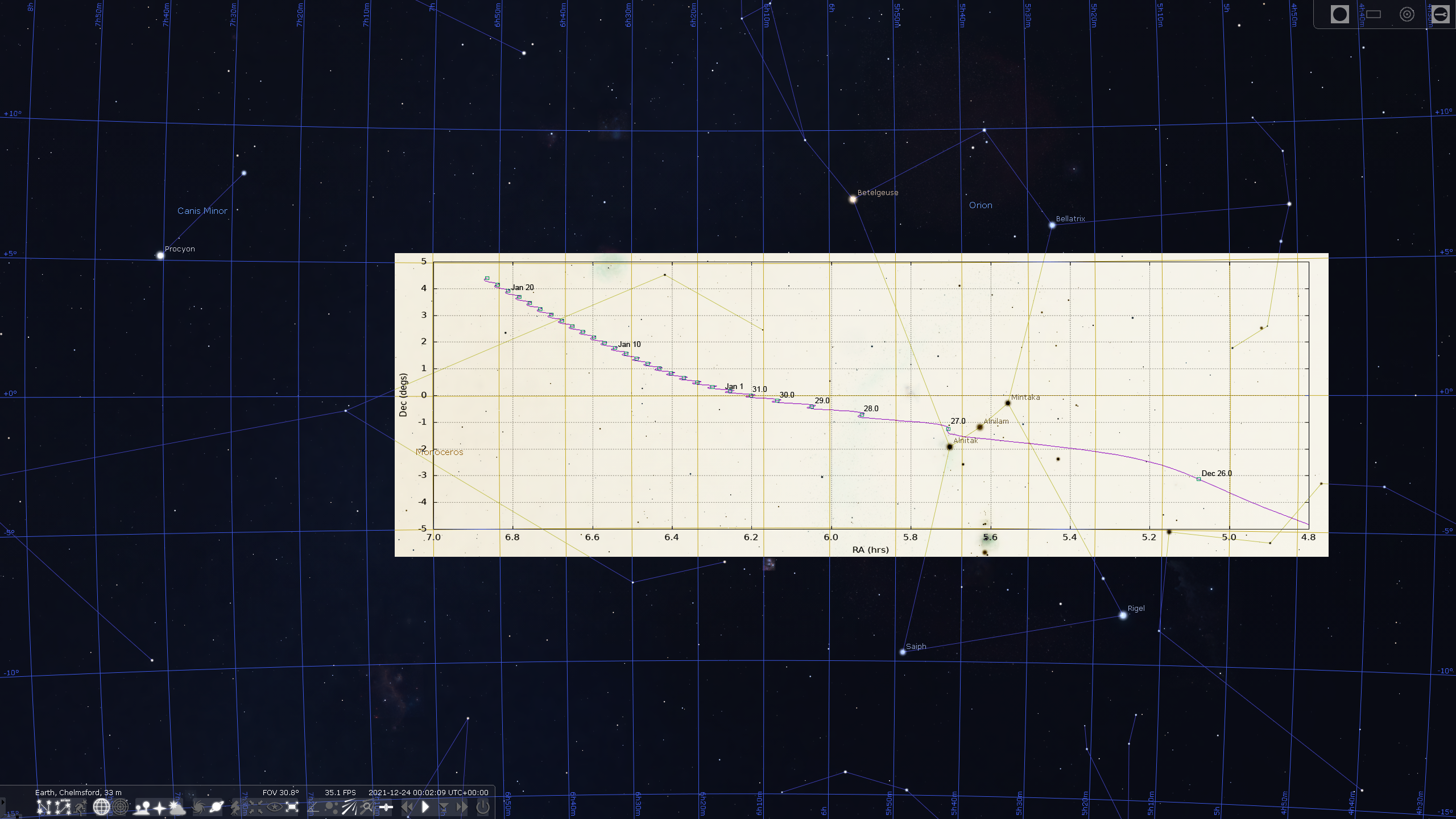
Task: Toggle the equatorial grid
Action: pos(101,807)
